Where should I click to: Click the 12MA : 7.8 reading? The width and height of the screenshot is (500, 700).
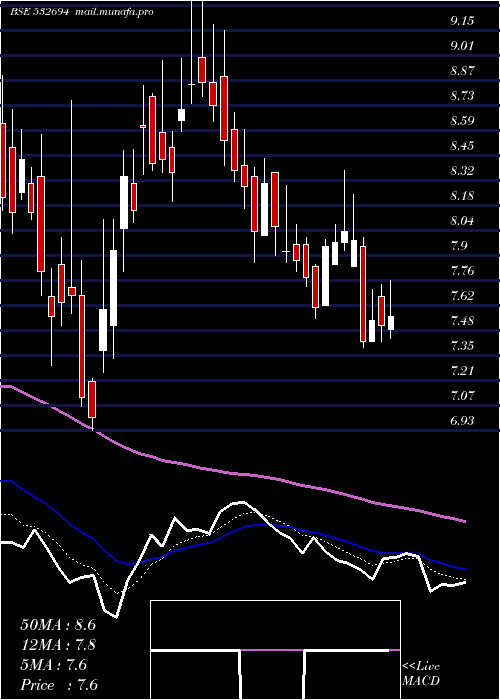(x=58, y=645)
